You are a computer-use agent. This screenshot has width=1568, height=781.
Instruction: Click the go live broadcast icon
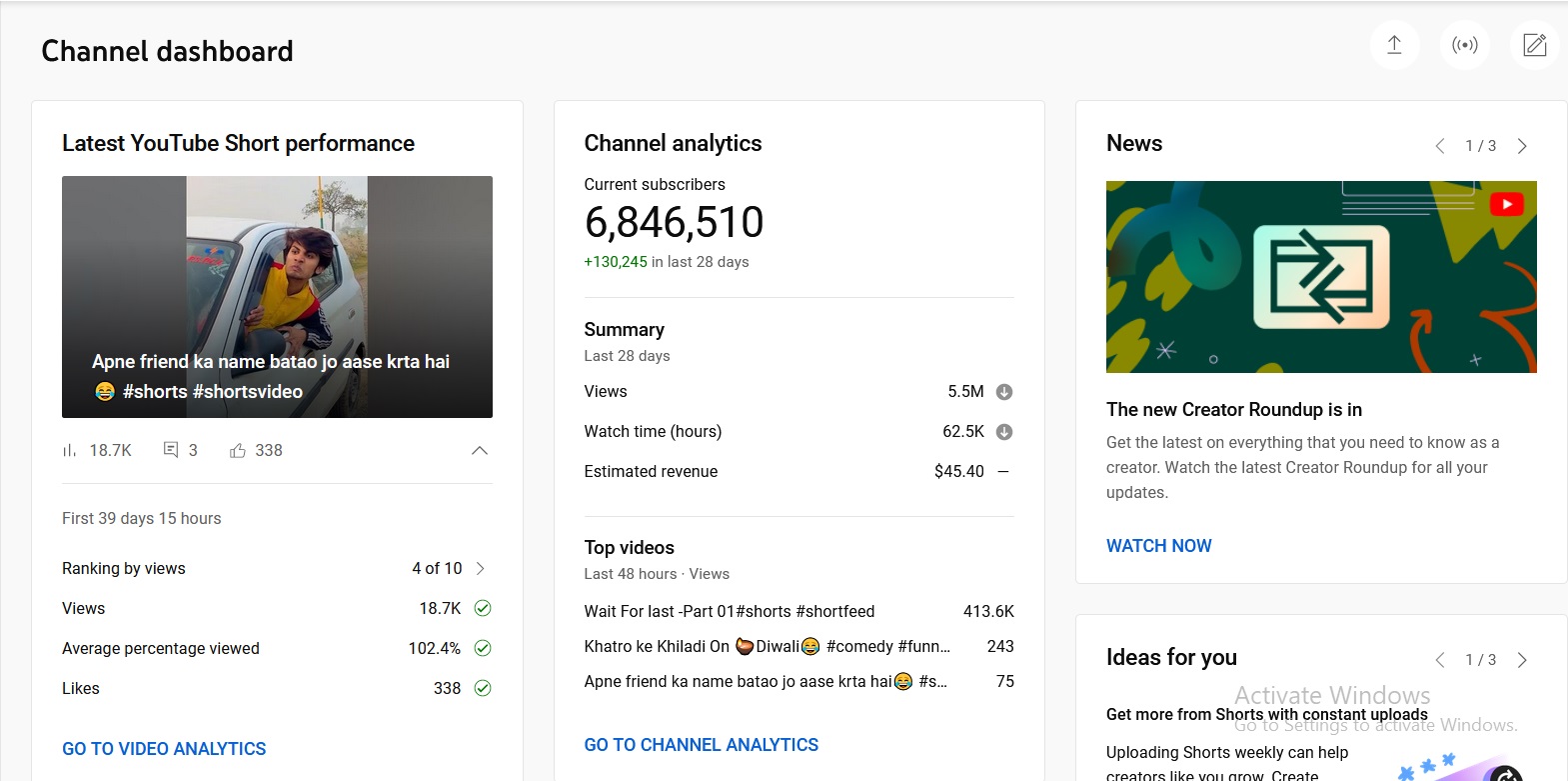pos(1465,45)
